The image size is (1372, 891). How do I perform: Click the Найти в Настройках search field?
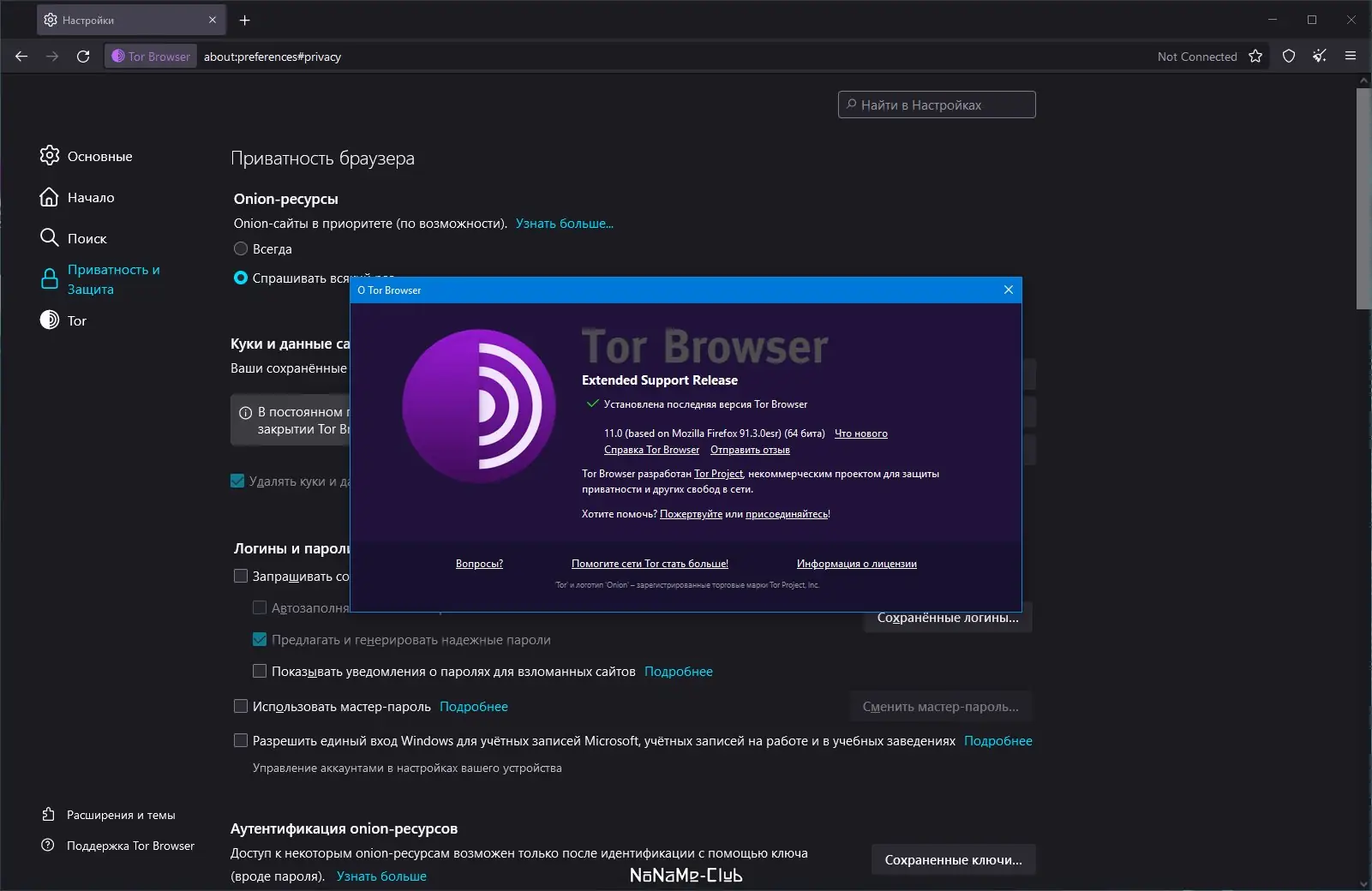937,105
